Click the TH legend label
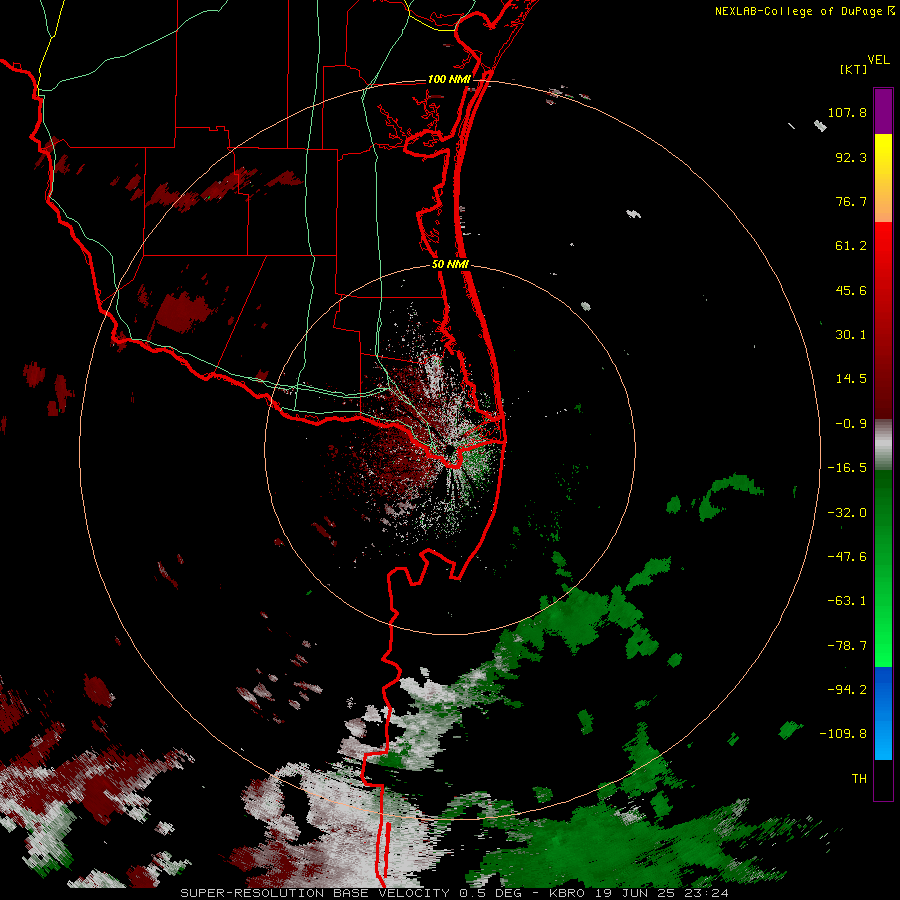The width and height of the screenshot is (900, 900). point(859,779)
